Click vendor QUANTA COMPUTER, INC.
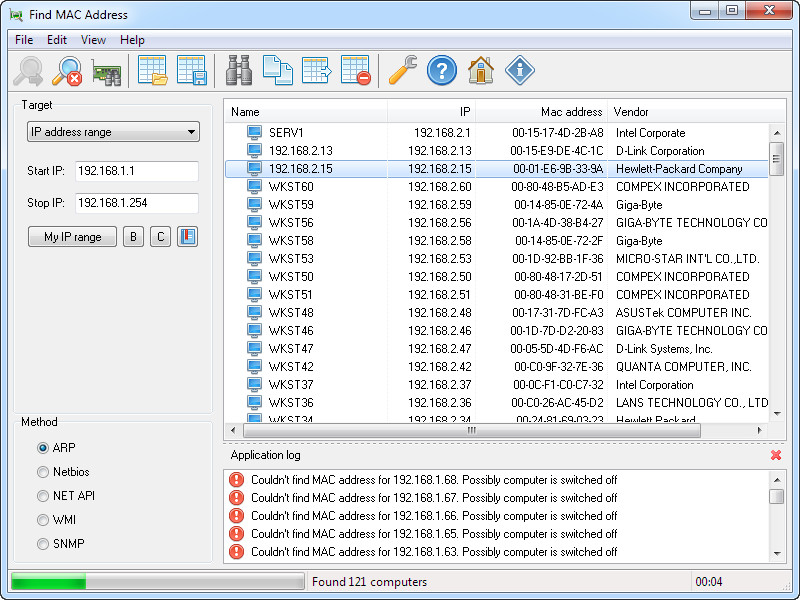 pyautogui.click(x=684, y=366)
